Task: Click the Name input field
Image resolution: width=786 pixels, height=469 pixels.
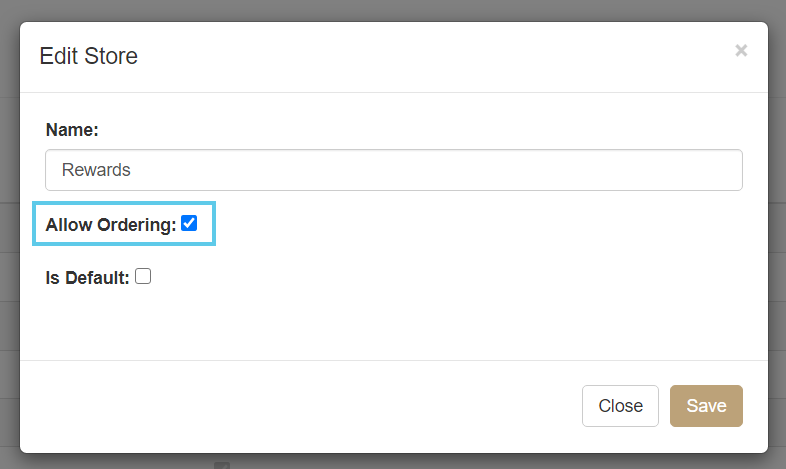Action: click(394, 170)
